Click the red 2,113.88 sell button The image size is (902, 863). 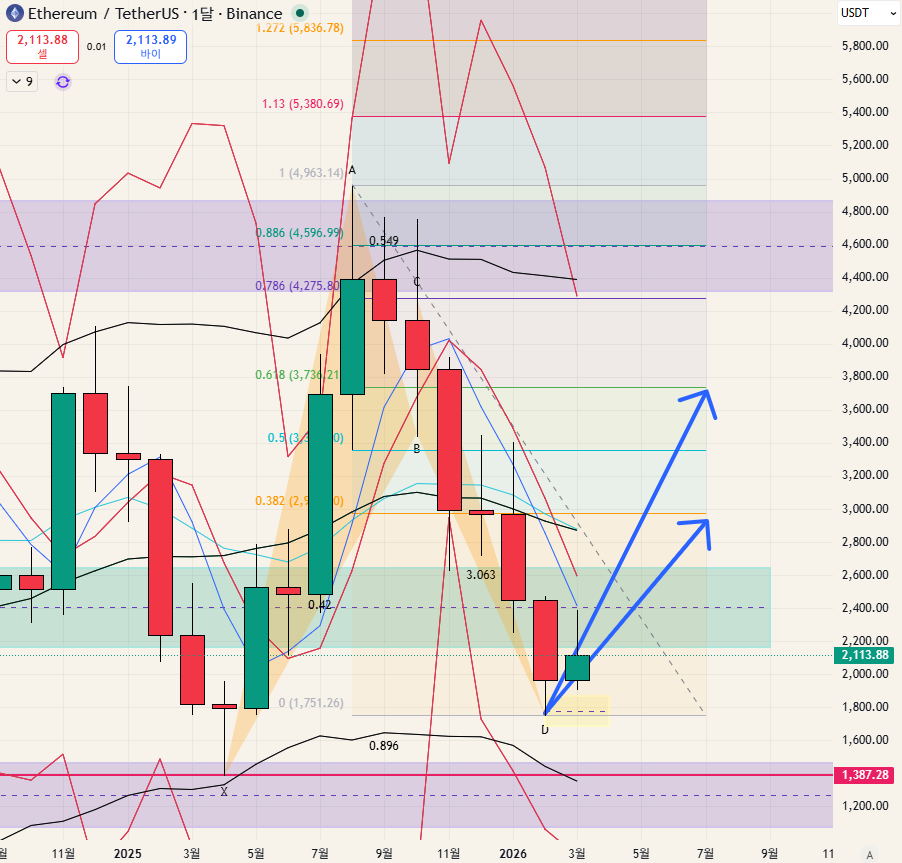[43, 47]
